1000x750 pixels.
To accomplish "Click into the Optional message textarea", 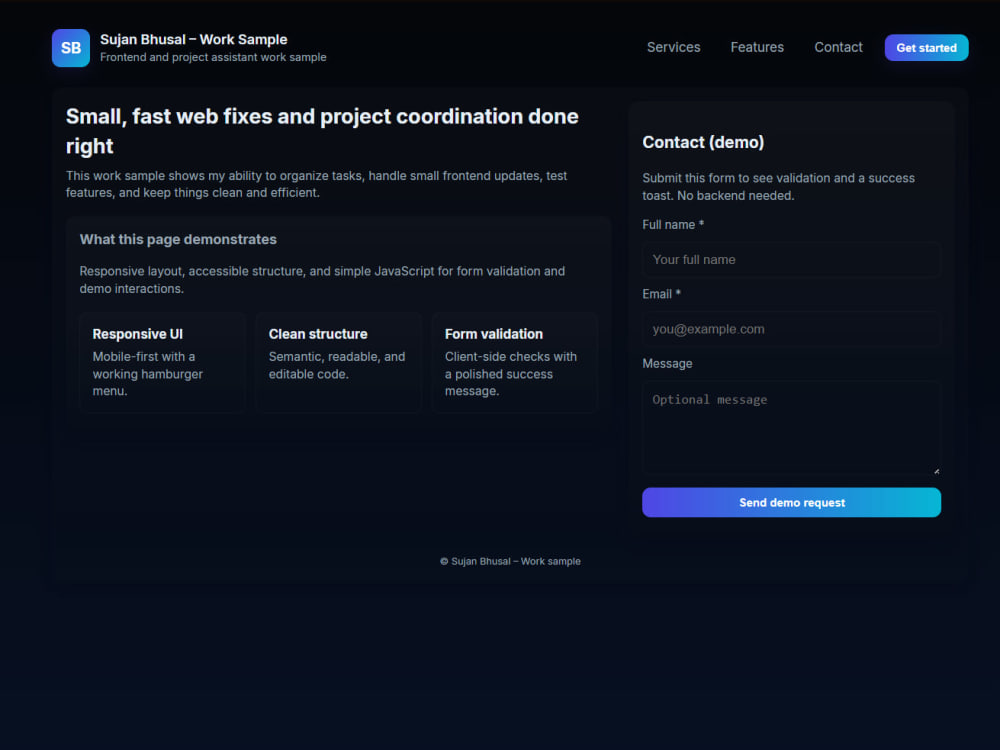I will point(791,429).
